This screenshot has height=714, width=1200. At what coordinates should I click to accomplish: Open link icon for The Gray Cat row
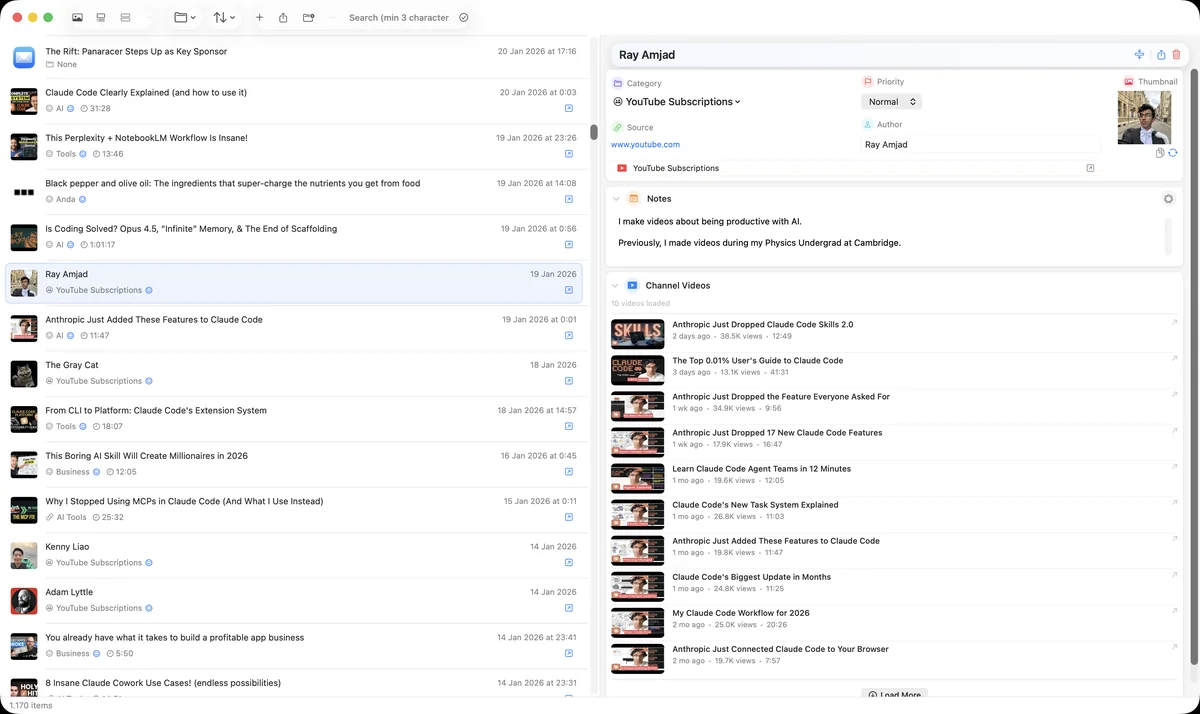pos(569,381)
